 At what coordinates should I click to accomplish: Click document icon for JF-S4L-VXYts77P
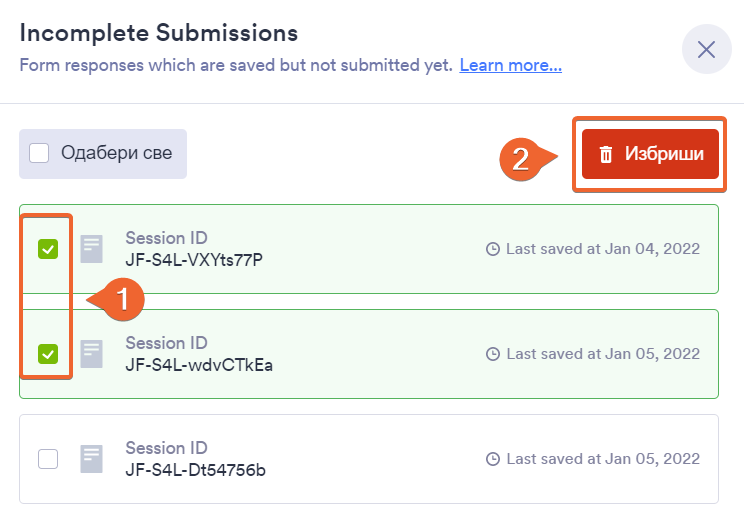coord(92,249)
